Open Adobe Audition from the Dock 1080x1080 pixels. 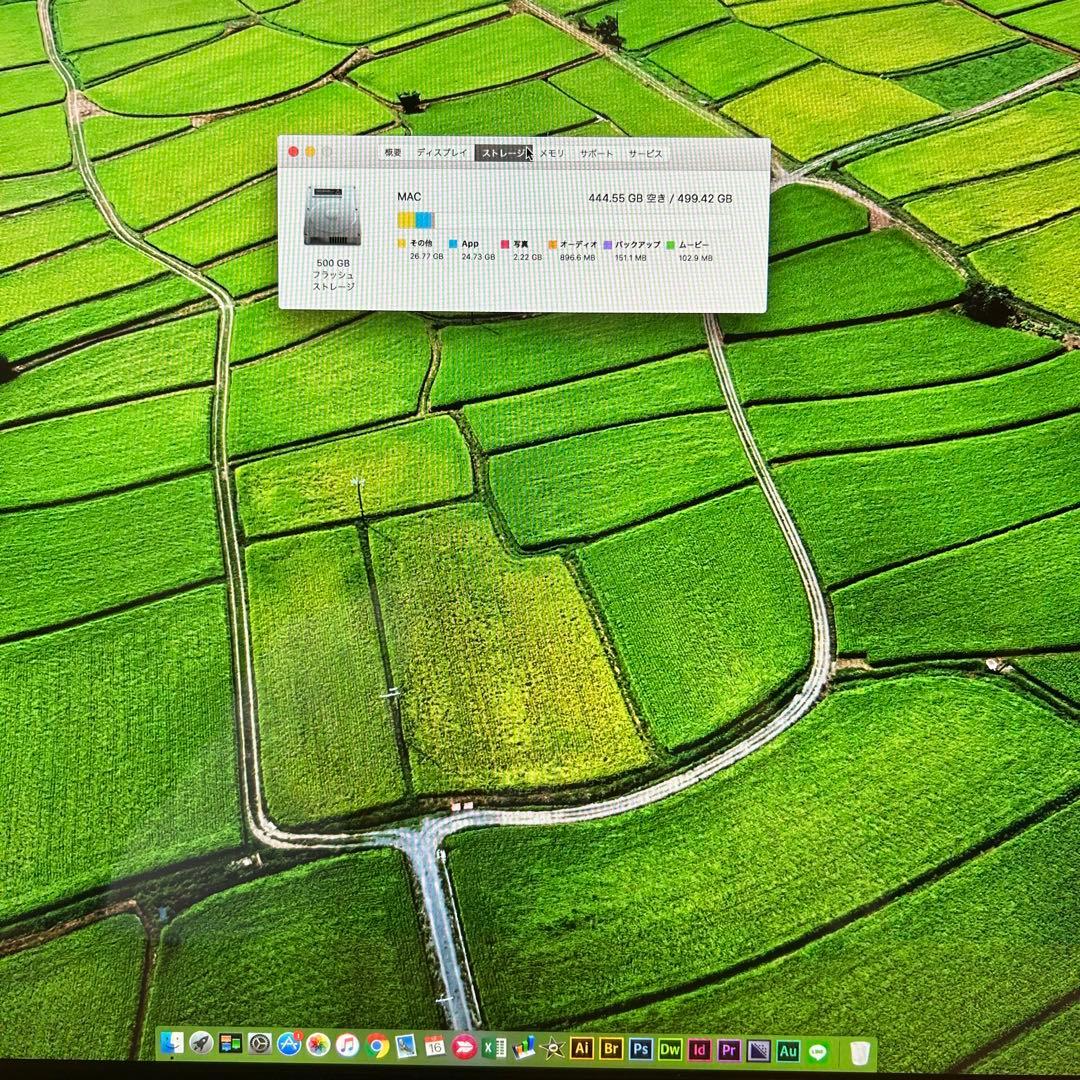(x=789, y=1050)
